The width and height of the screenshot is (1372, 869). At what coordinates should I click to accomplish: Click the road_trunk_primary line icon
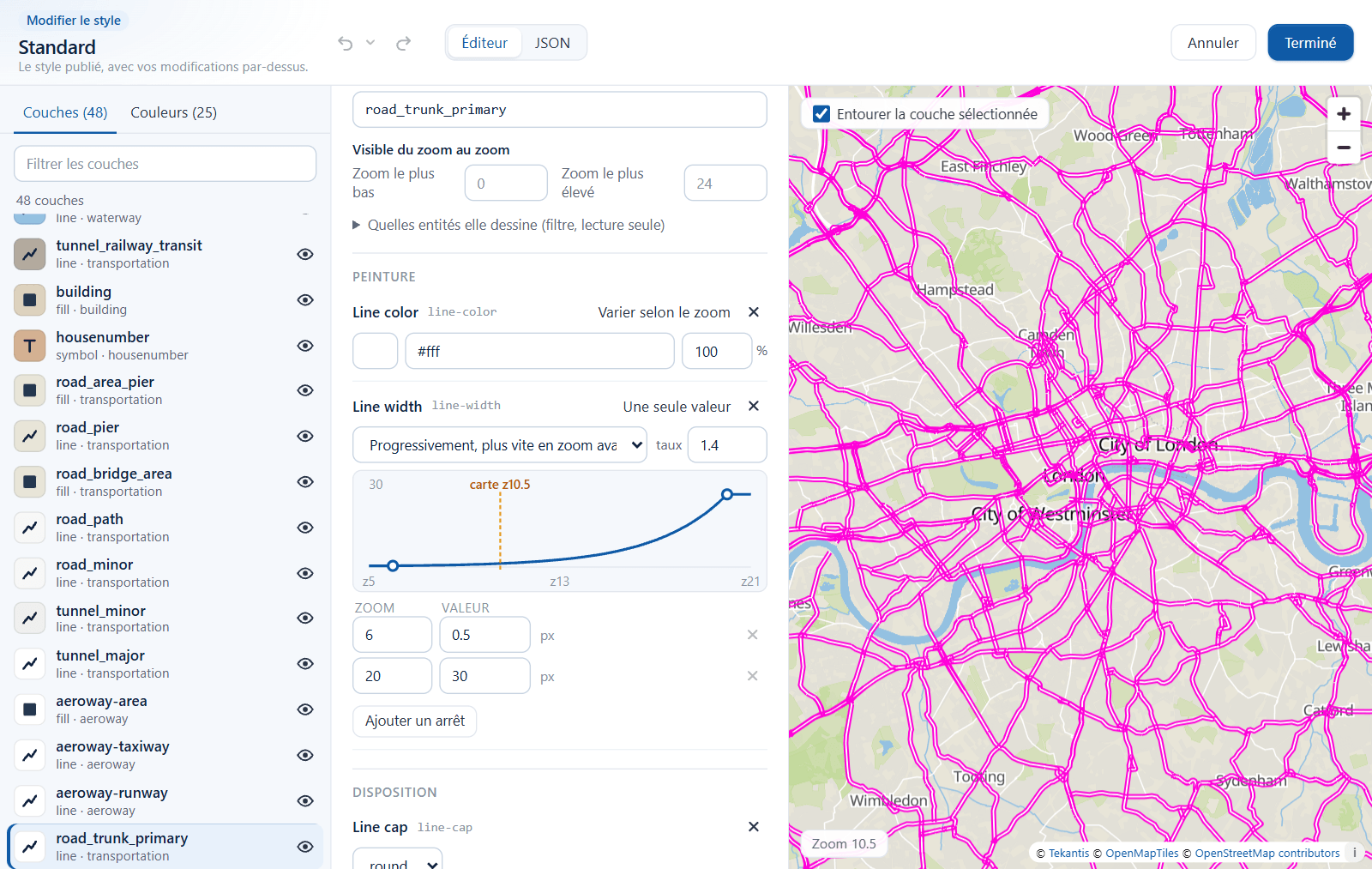coord(30,847)
